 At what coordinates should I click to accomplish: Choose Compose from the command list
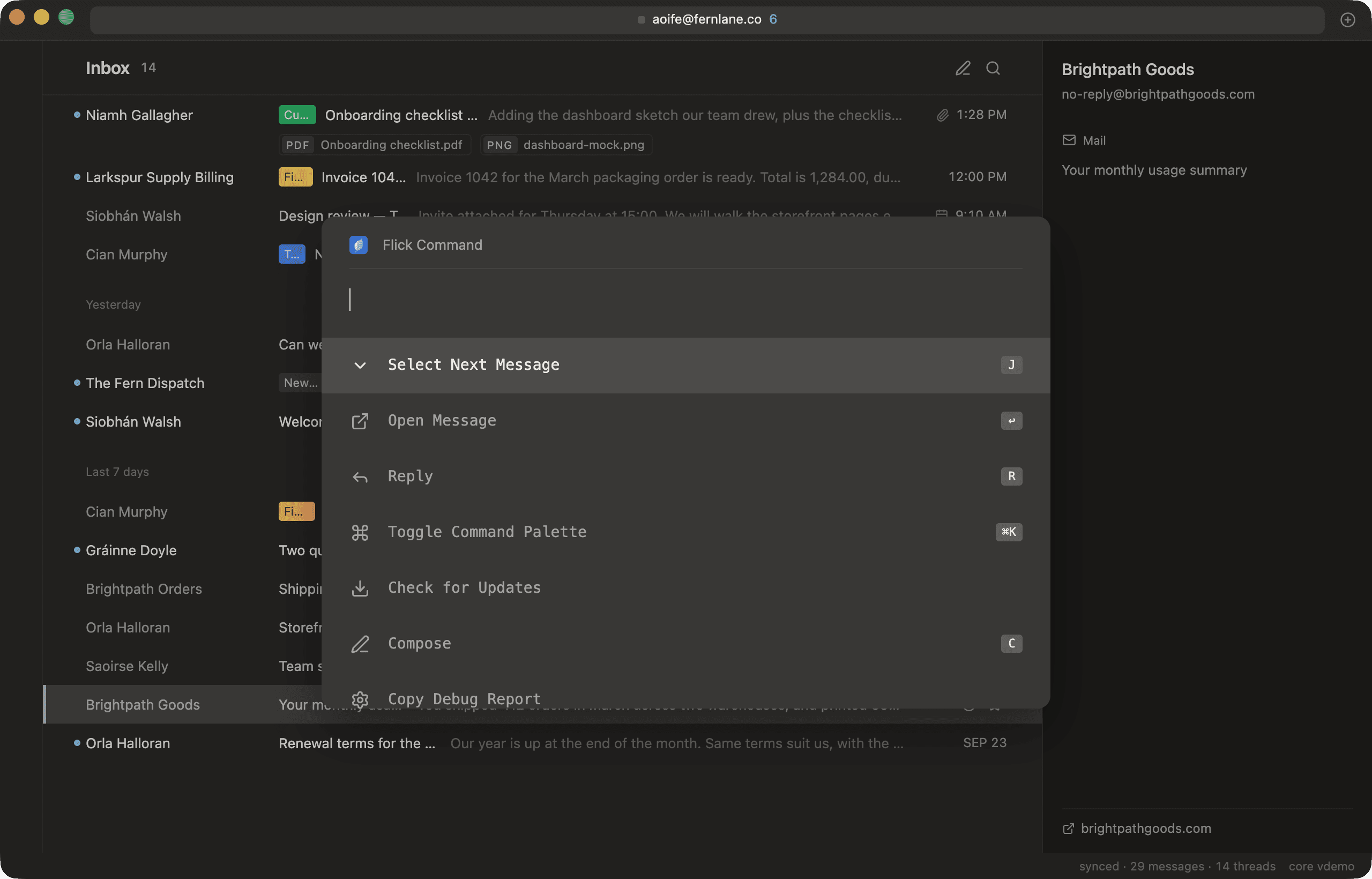point(685,644)
